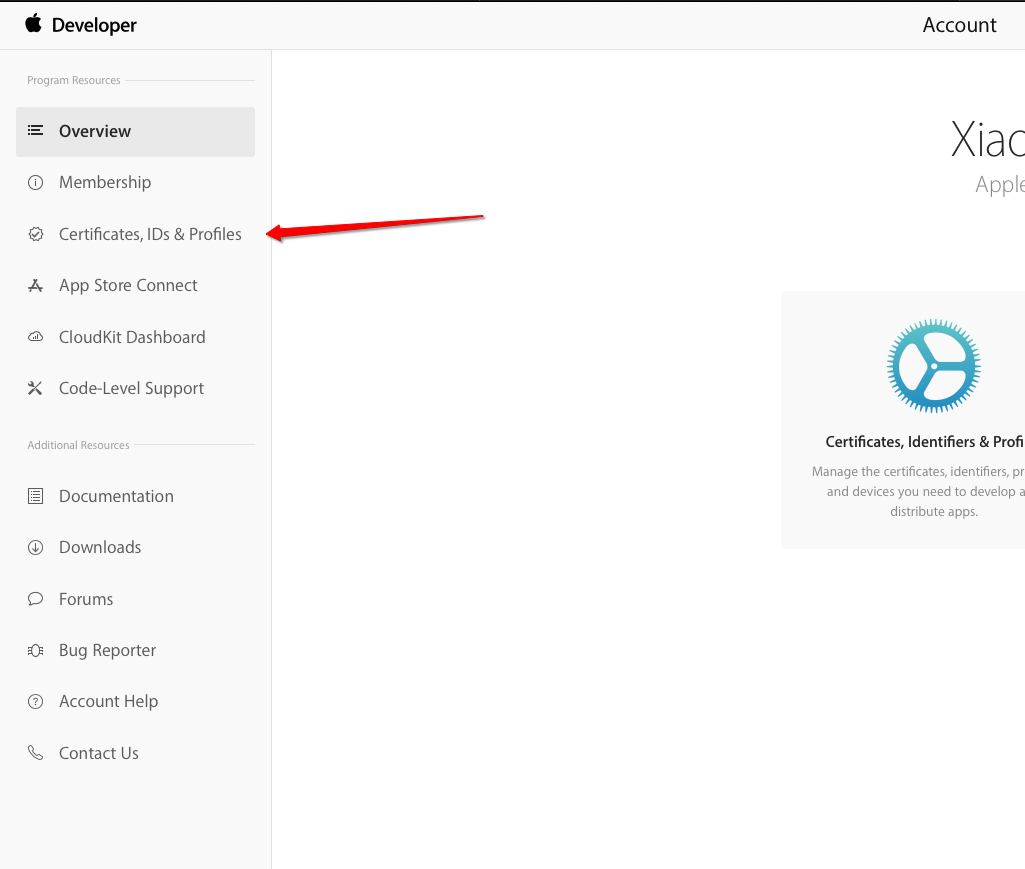Click the Overview list icon
The image size is (1025, 869).
click(x=35, y=131)
